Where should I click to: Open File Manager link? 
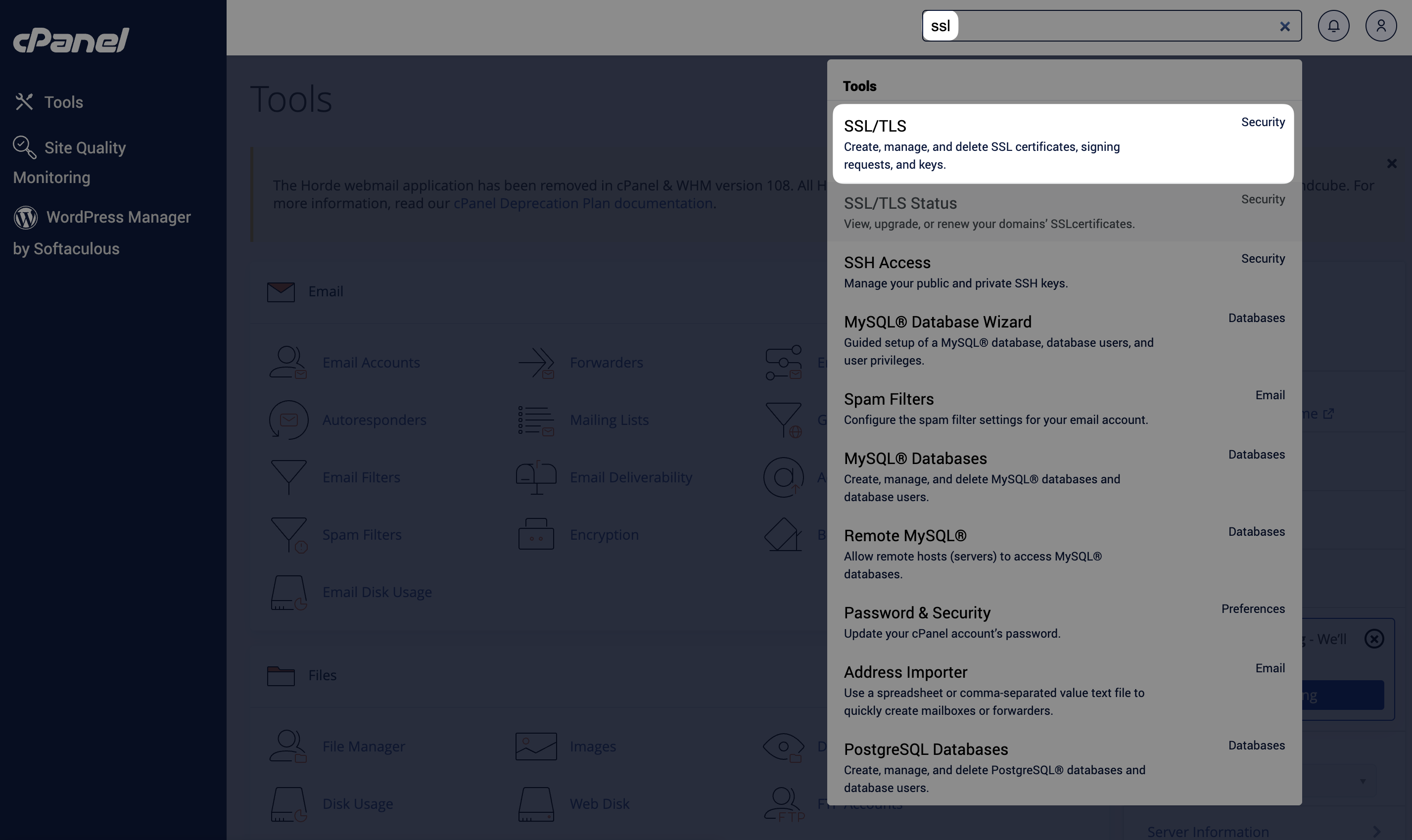pyautogui.click(x=363, y=747)
